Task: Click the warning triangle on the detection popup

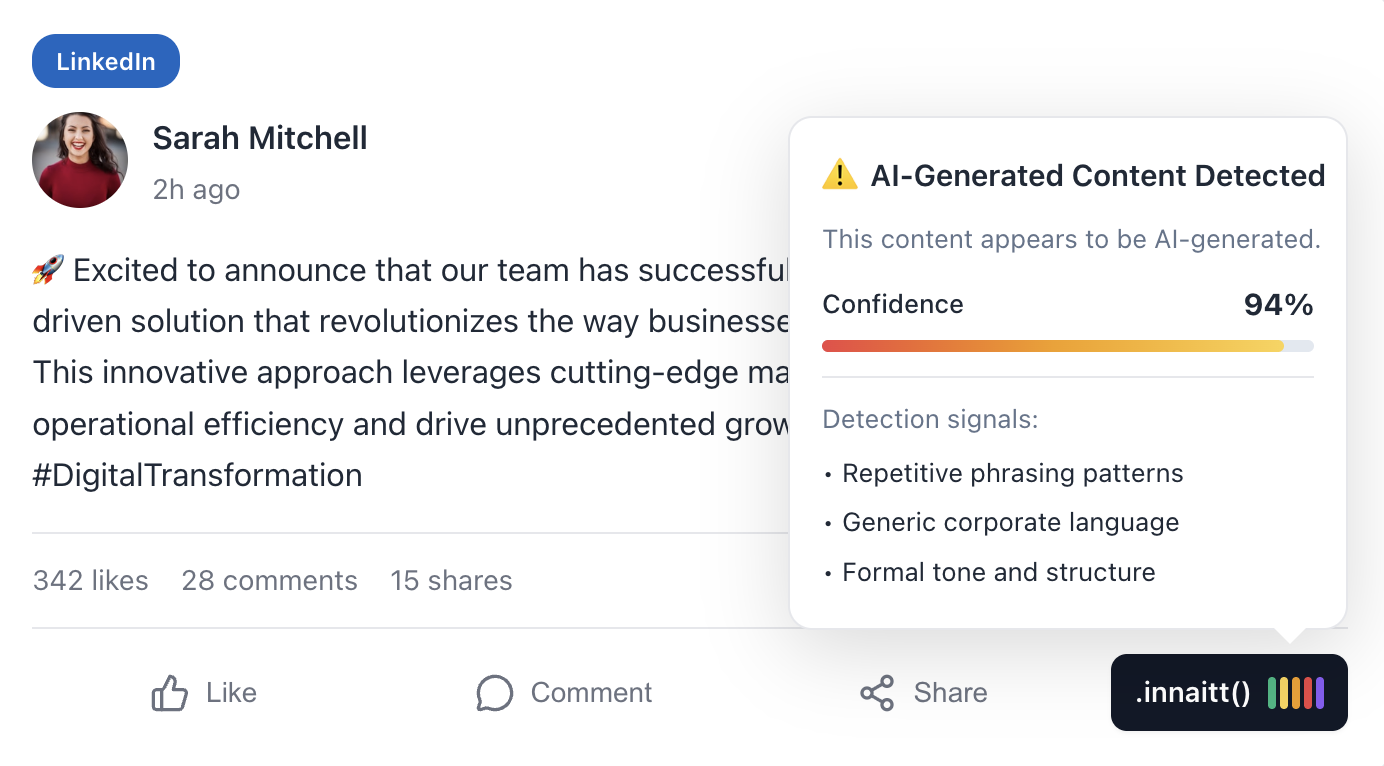Action: 843,175
